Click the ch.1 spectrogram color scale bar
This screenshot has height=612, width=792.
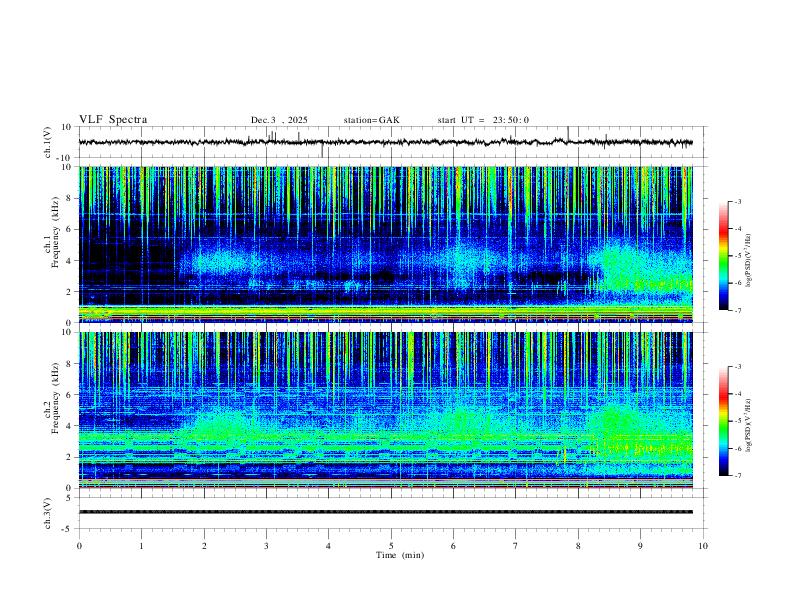pos(723,256)
